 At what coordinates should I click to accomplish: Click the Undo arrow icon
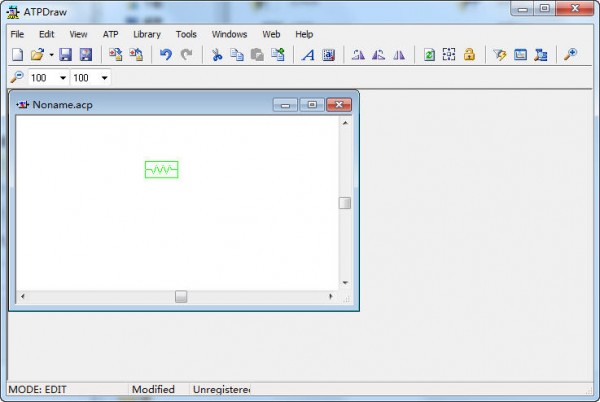point(166,55)
